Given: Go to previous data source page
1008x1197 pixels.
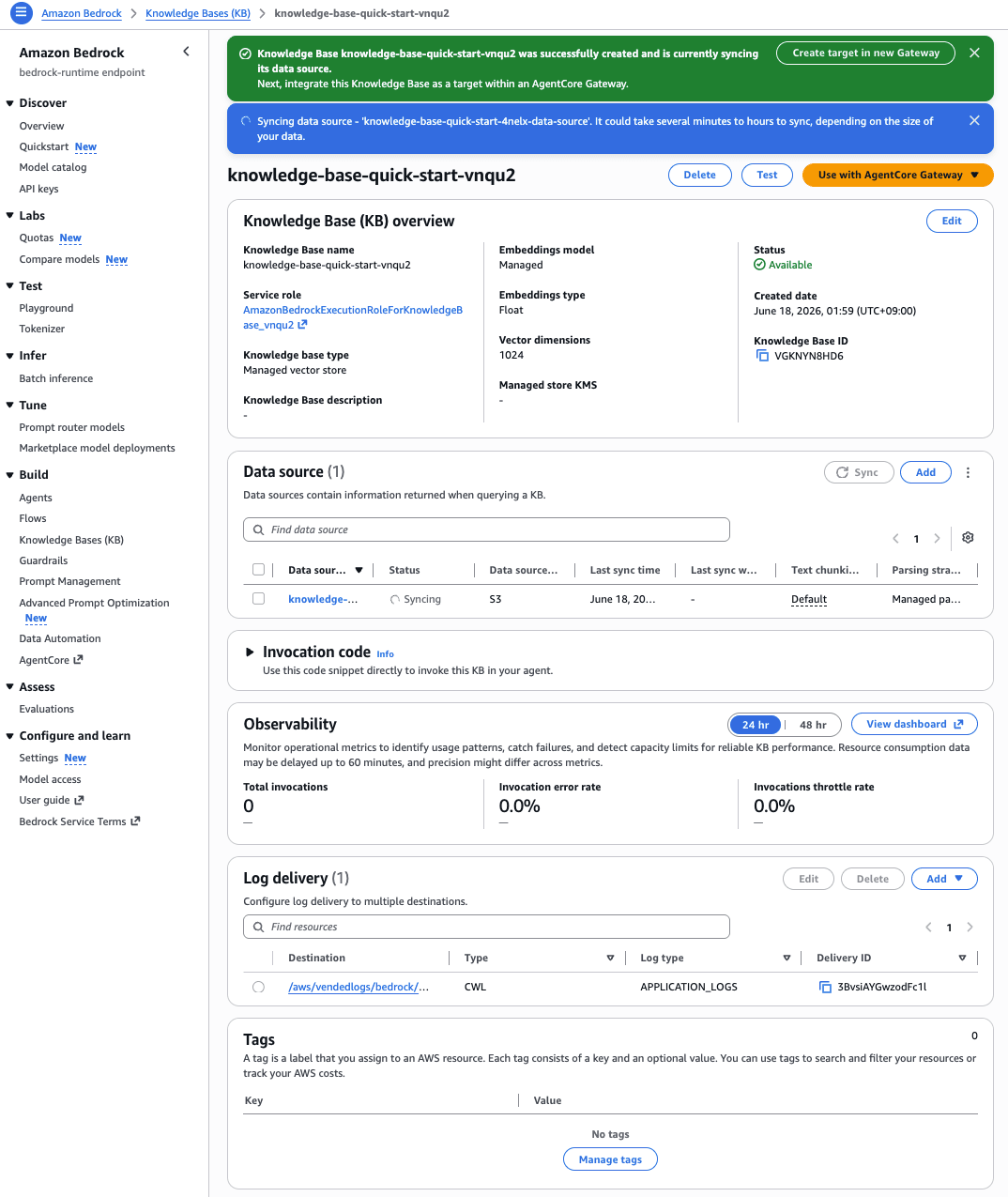Looking at the screenshot, I should 895,539.
